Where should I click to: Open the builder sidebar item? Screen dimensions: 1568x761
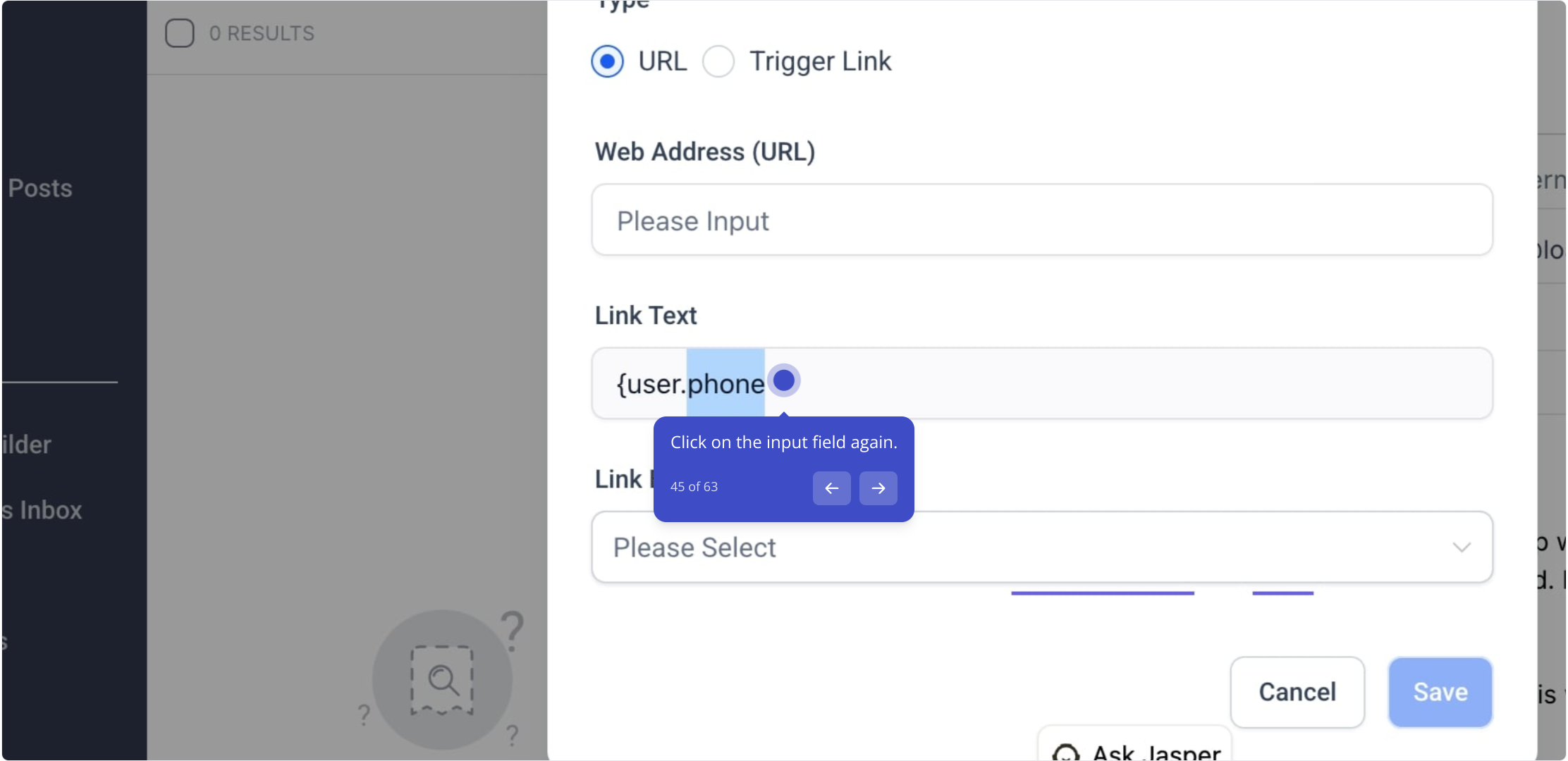pos(26,445)
